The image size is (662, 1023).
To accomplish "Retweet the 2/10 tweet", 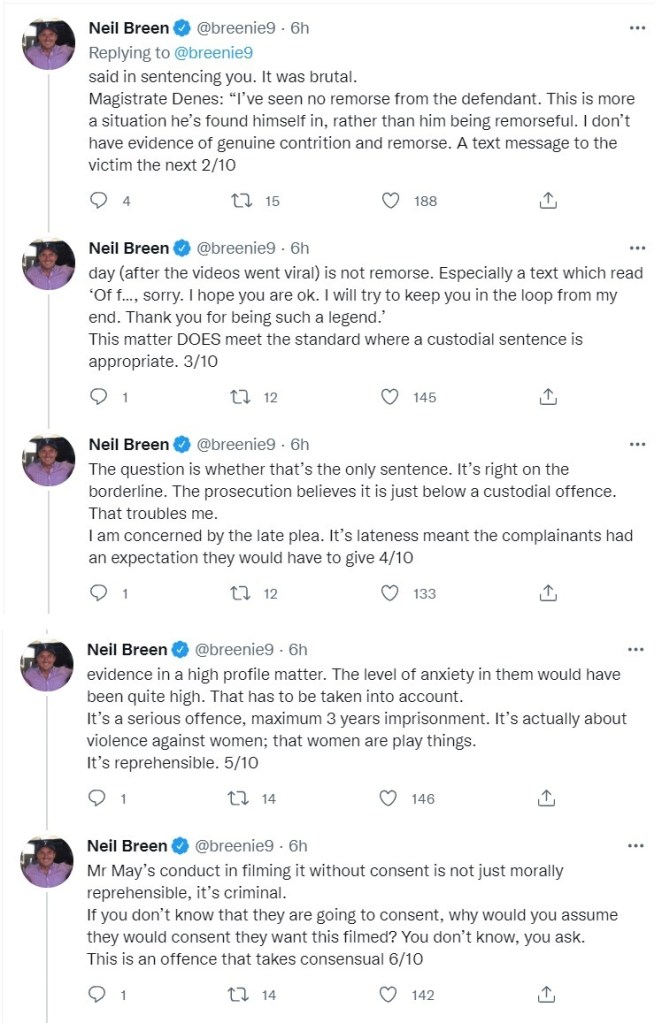I will 241,201.
